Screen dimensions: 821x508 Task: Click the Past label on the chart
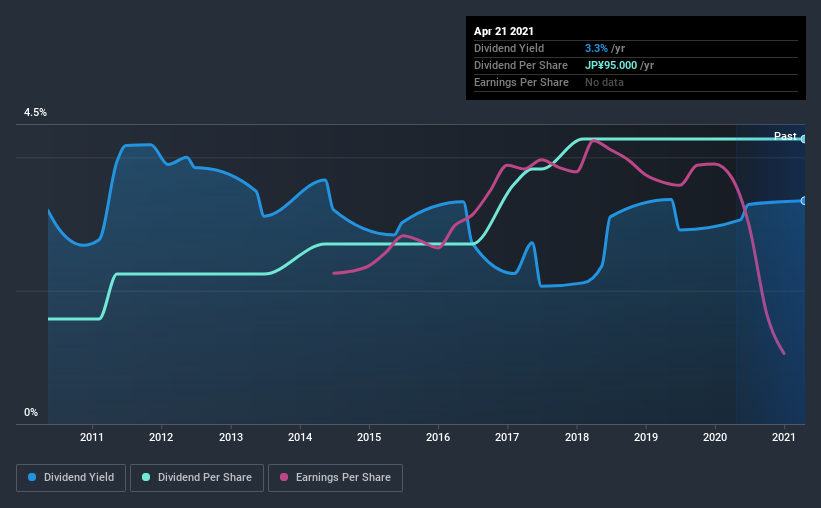785,136
